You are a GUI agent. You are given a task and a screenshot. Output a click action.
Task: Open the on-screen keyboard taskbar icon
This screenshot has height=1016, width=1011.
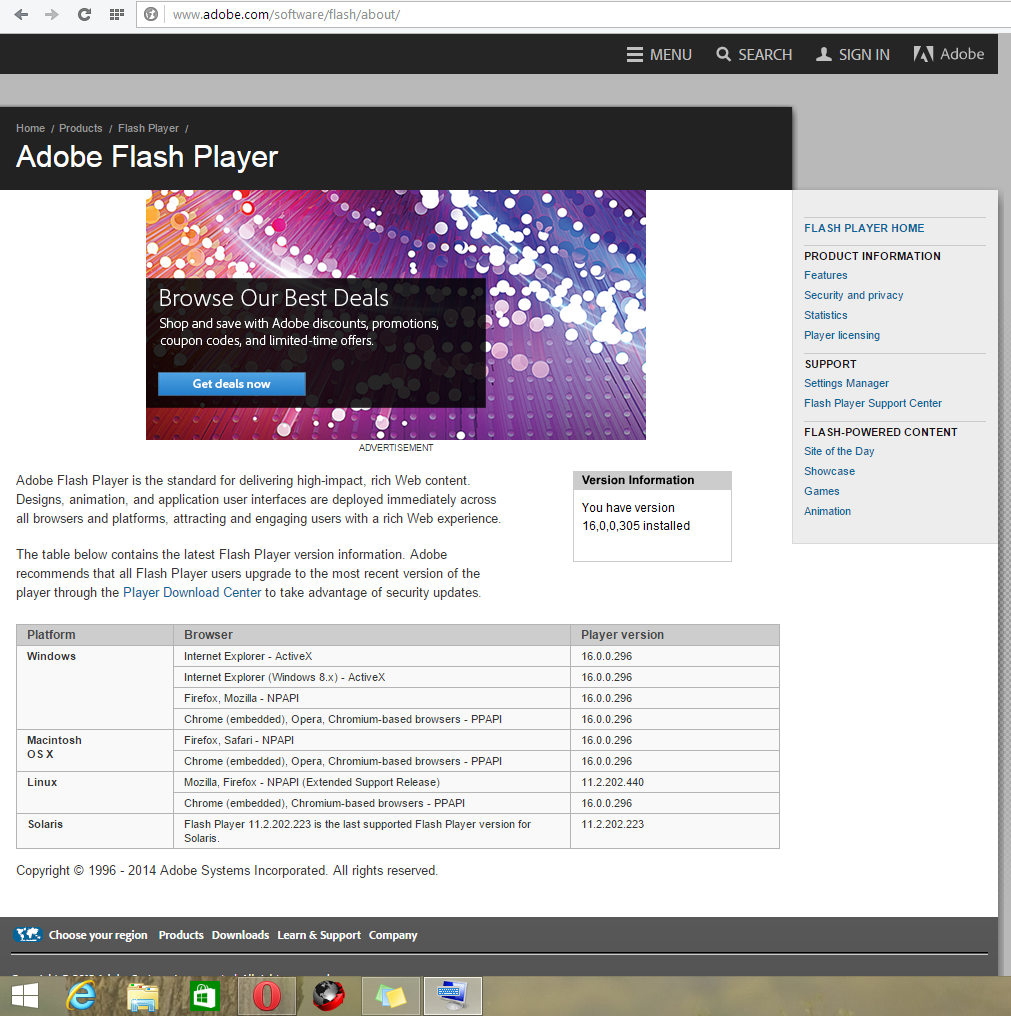452,996
